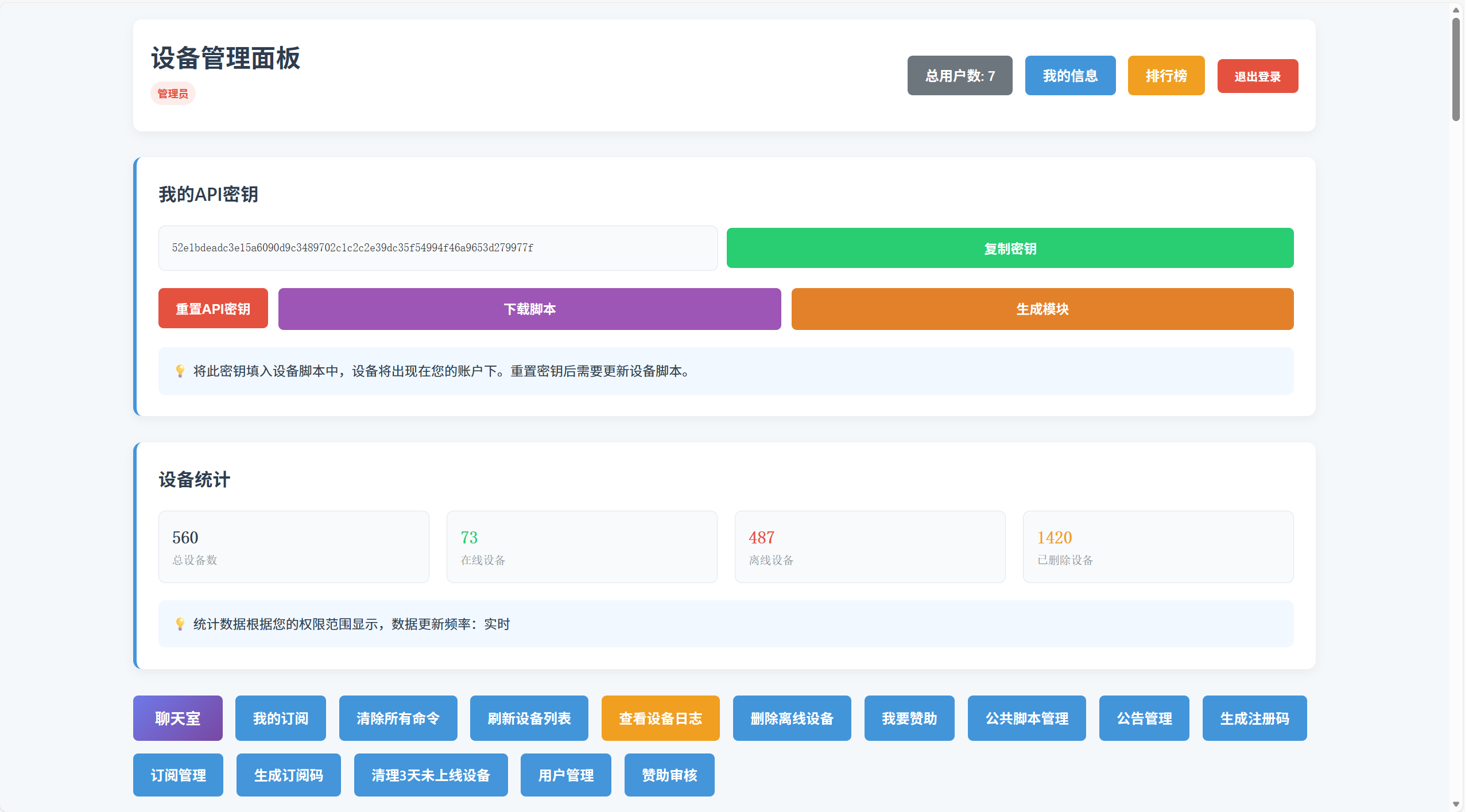Click the page's vertical scrollbar
1465x812 pixels.
pos(1455,69)
